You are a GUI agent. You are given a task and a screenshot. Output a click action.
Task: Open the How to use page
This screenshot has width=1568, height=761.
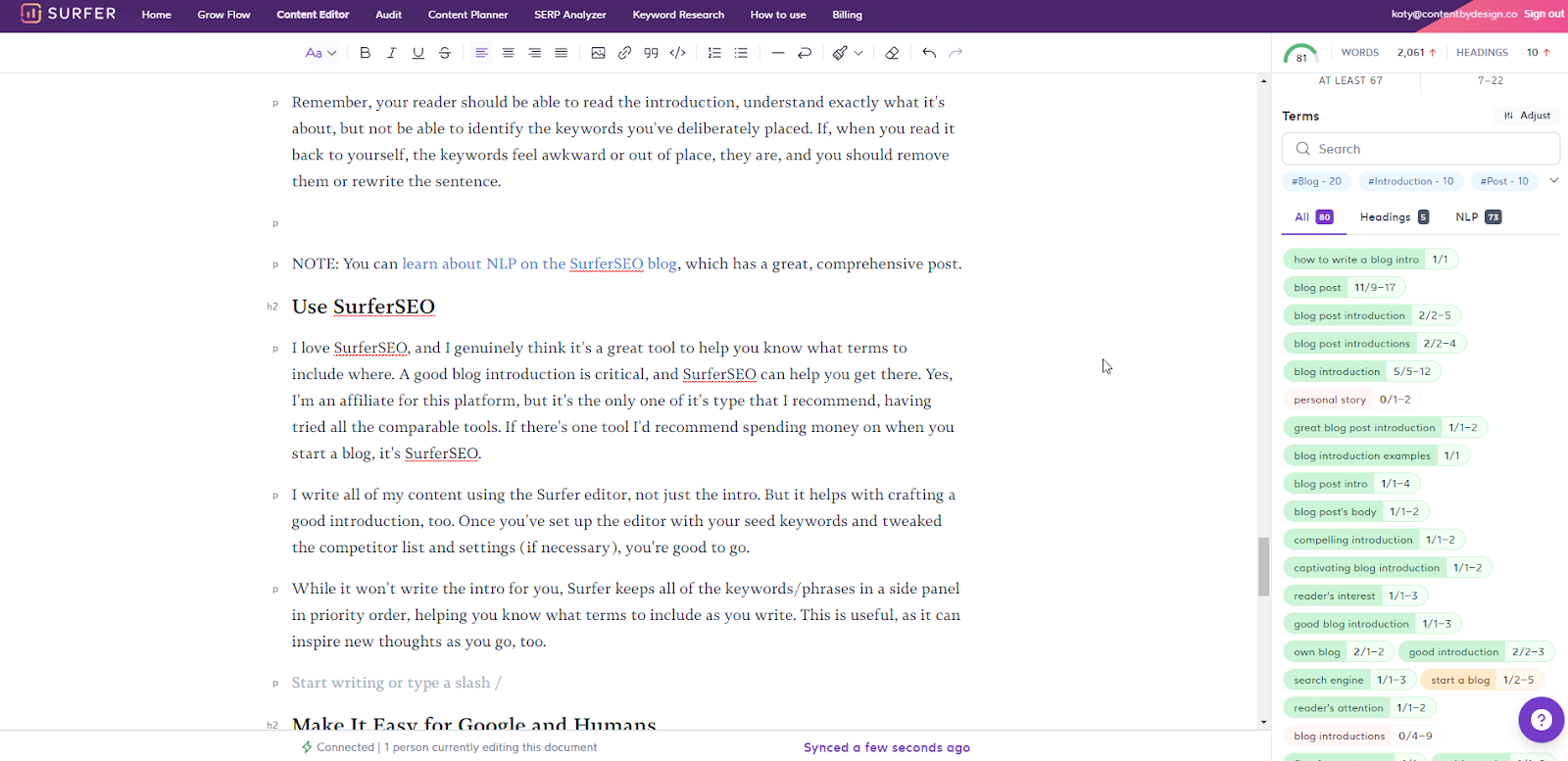tap(778, 15)
